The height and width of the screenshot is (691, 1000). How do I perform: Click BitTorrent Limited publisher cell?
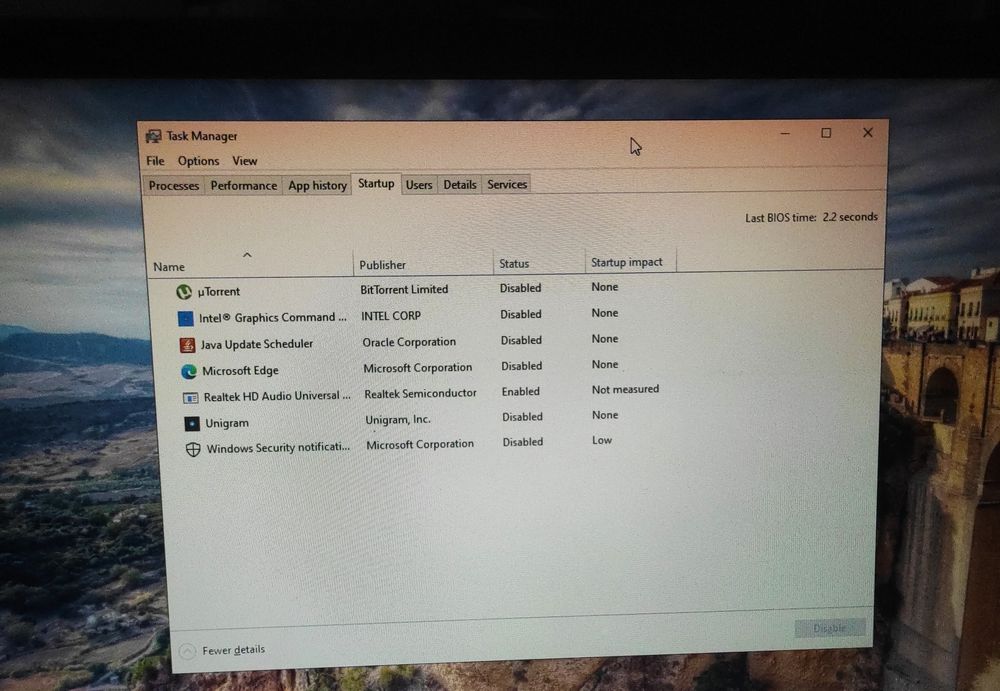pos(404,290)
